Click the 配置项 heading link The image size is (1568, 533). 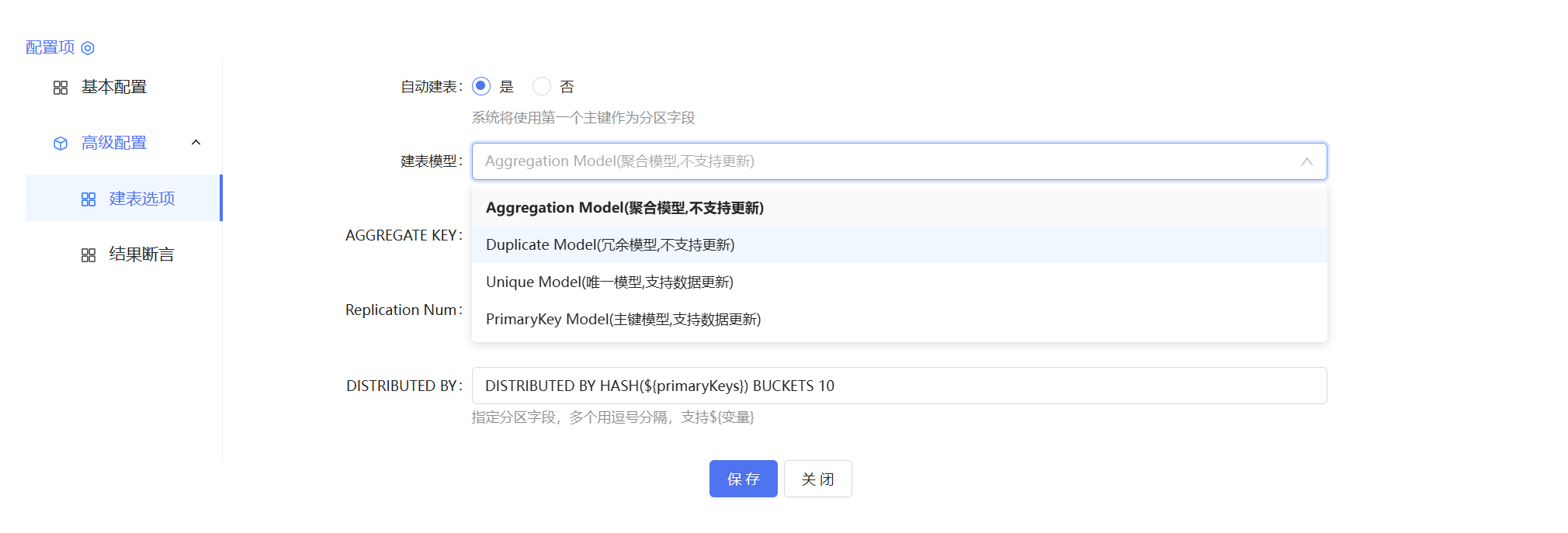click(x=50, y=47)
